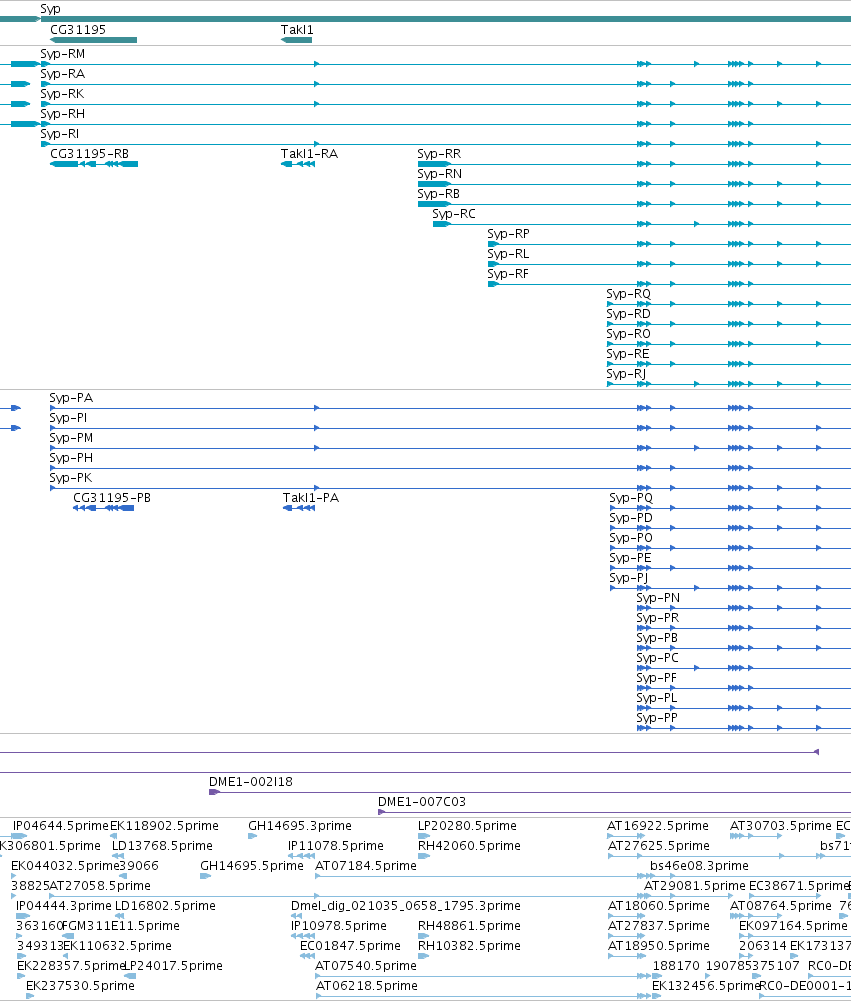The image size is (851, 1001).
Task: Select transcript Syp-RL
Action: point(508,253)
